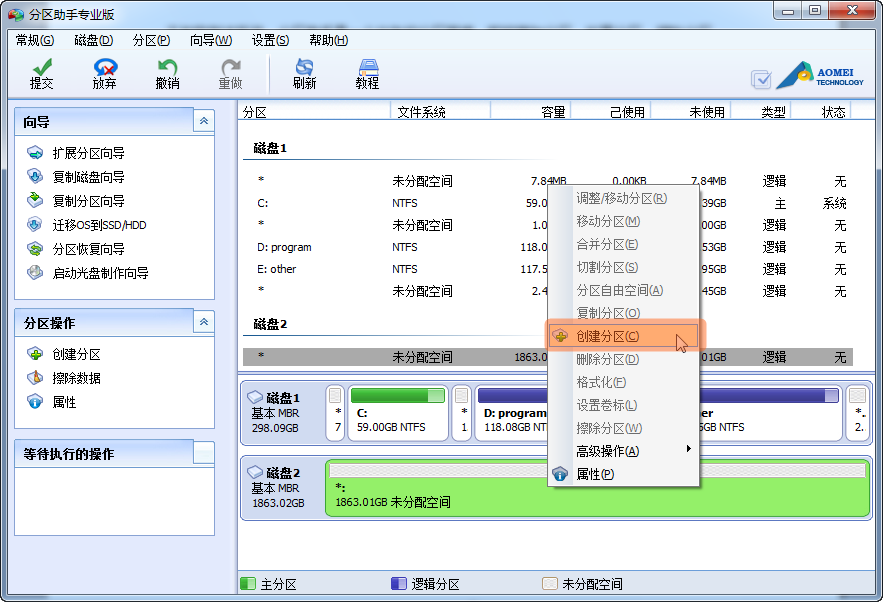Click the green 主分区 legend swatch
The height and width of the screenshot is (602, 883).
[x=248, y=584]
